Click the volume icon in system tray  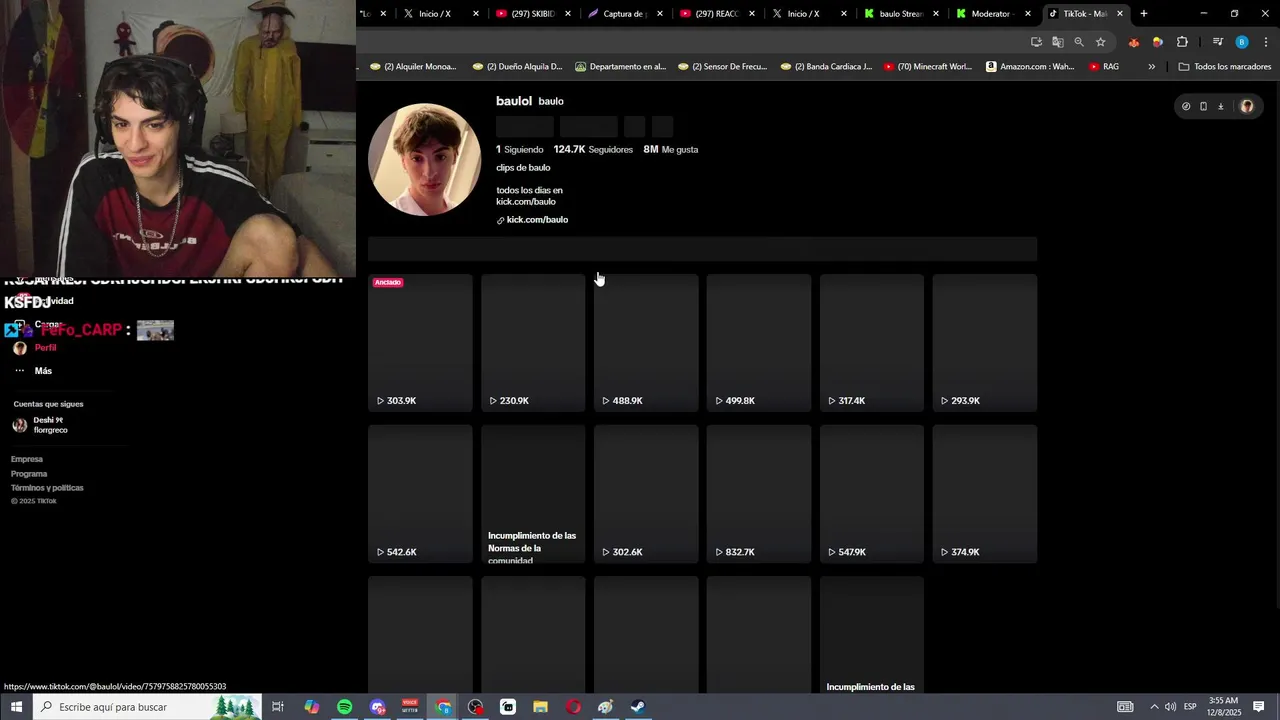coord(1170,707)
